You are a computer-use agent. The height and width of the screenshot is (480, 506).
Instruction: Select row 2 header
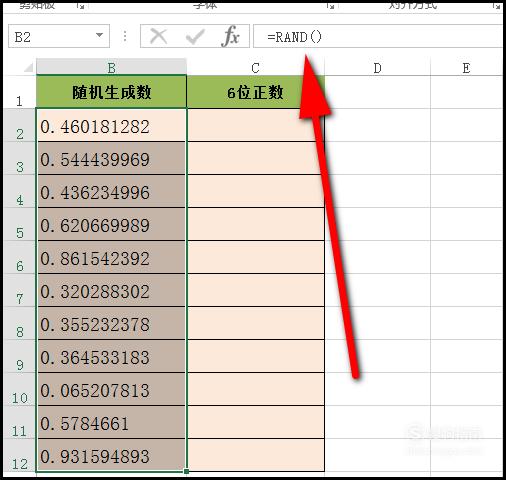pos(19,125)
